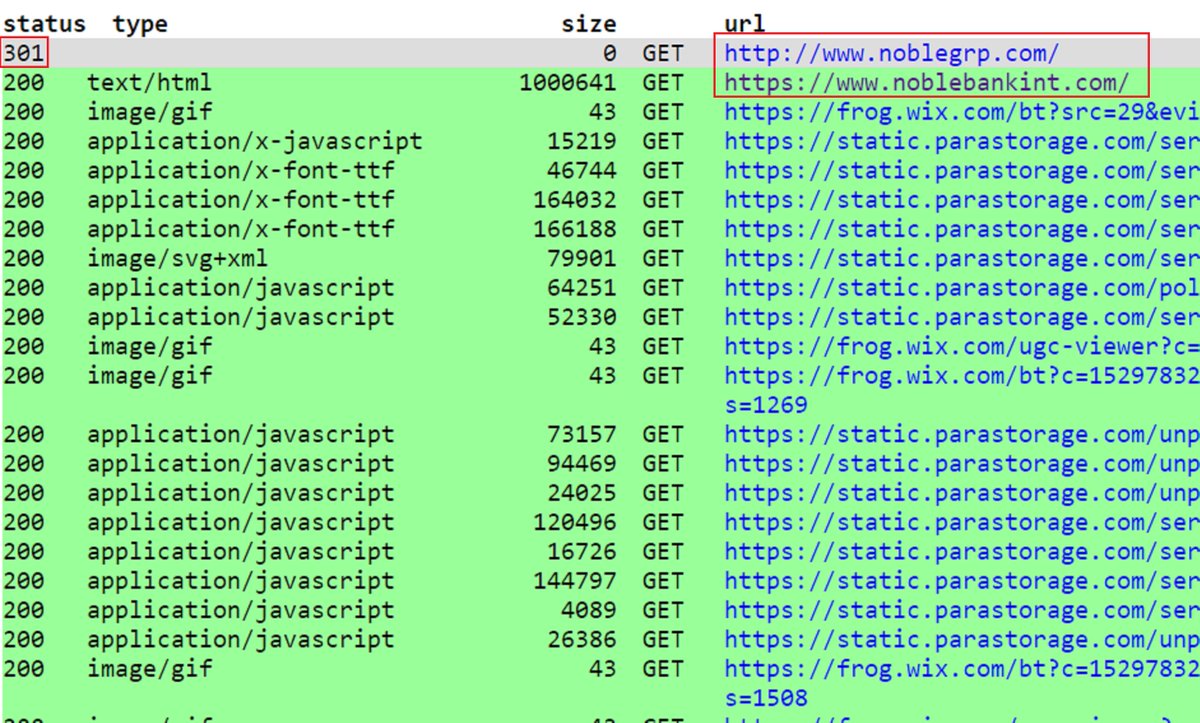Select the size 0 of the 301 row
The width and height of the screenshot is (1200, 723).
pos(610,52)
